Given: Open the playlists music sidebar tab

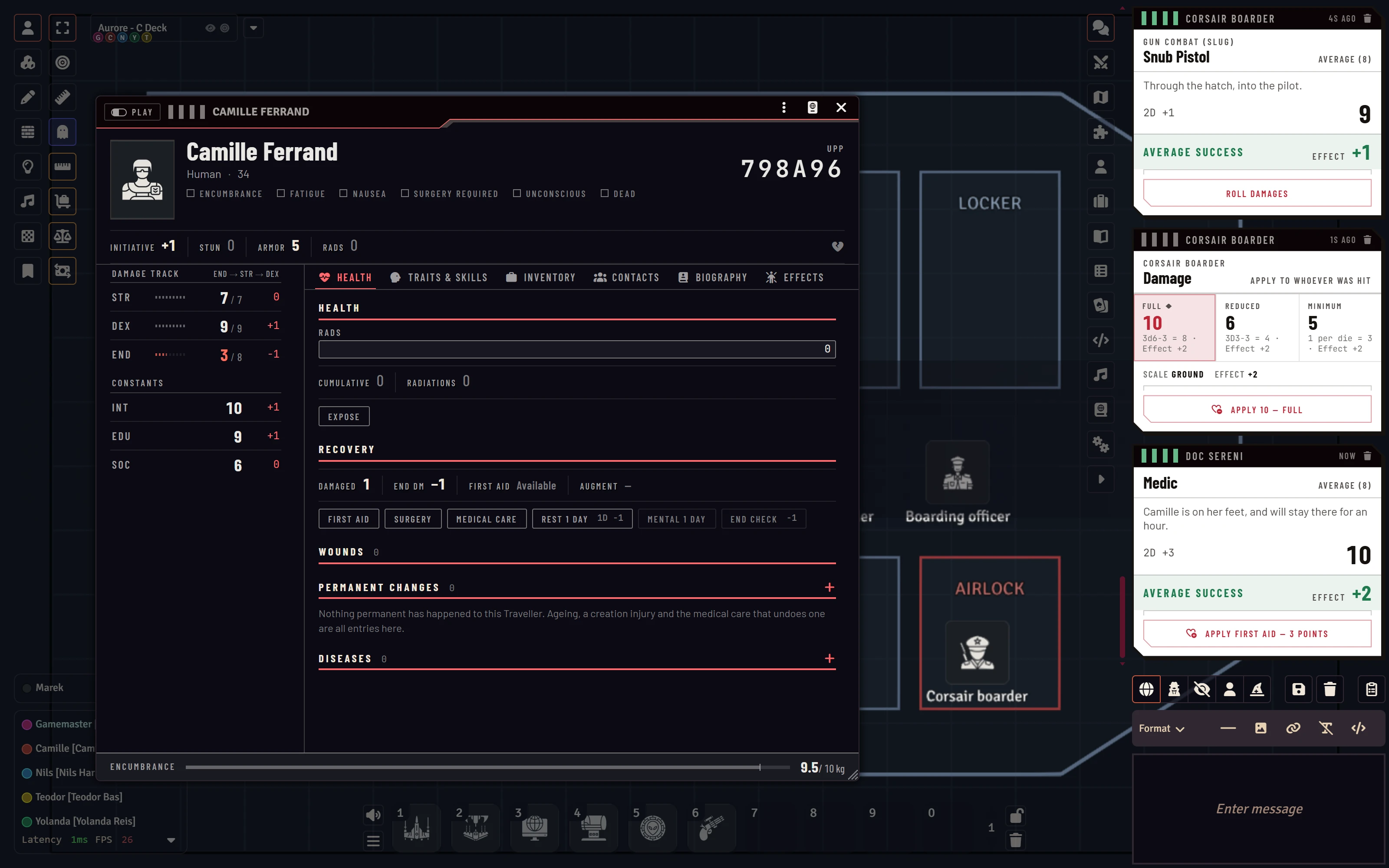Looking at the screenshot, I should (1100, 375).
